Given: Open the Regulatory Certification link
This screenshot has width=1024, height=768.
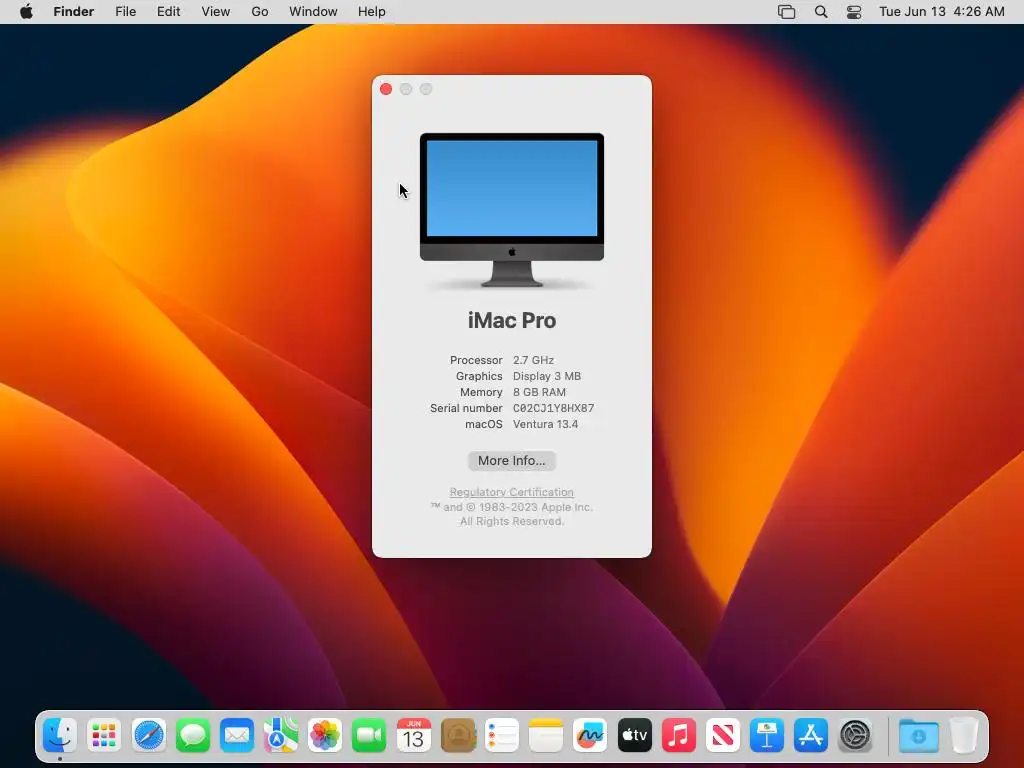Looking at the screenshot, I should point(511,492).
